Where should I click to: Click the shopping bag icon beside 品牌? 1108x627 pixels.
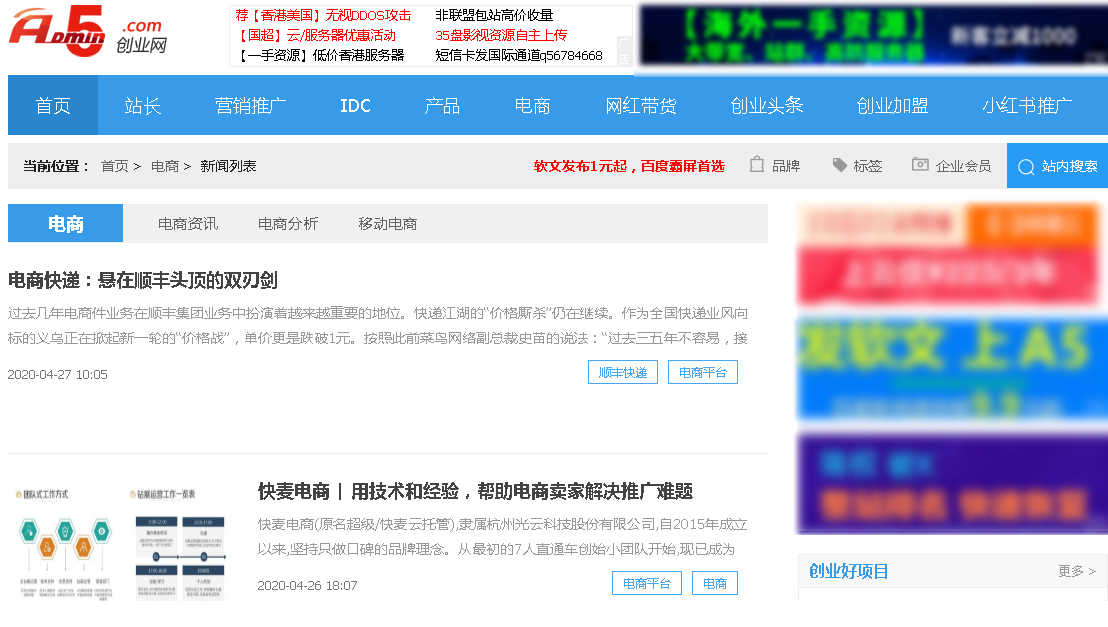tap(757, 165)
